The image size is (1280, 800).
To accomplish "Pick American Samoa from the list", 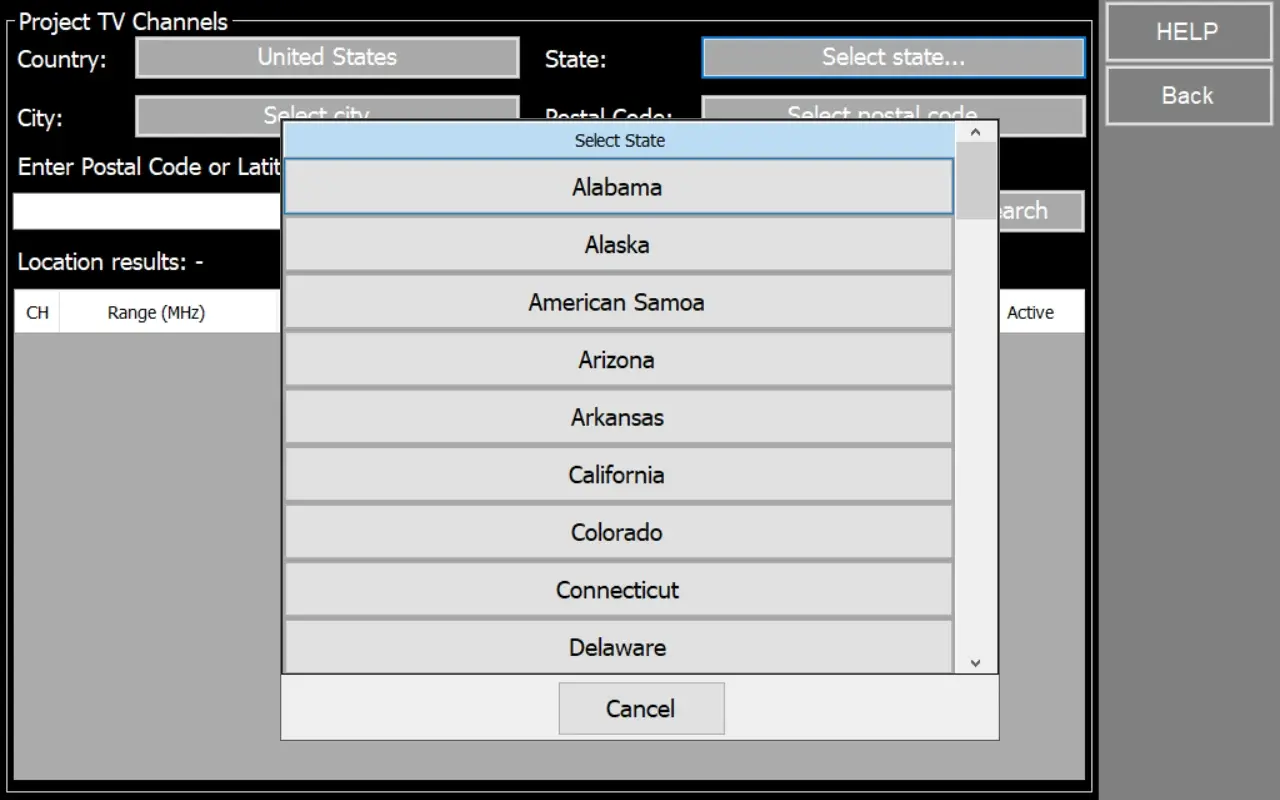I will (x=618, y=302).
